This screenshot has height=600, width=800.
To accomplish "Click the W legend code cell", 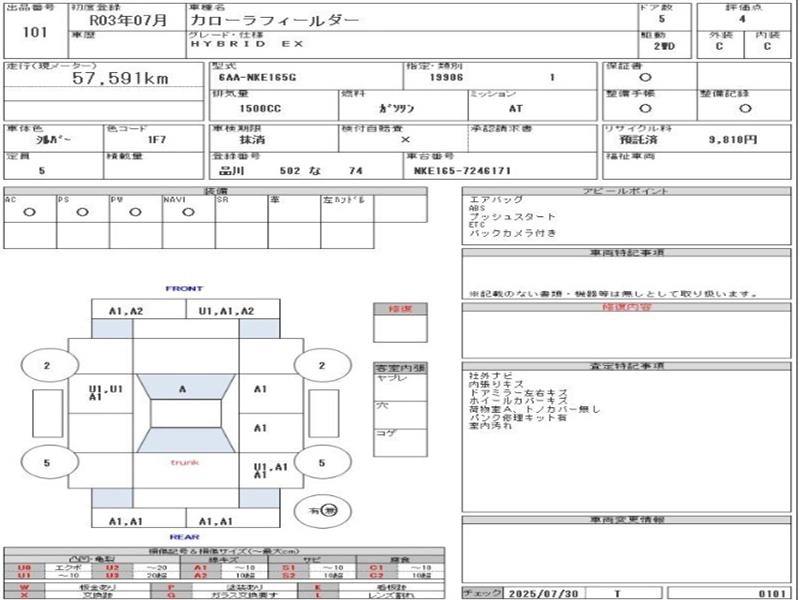I will click(24, 587).
